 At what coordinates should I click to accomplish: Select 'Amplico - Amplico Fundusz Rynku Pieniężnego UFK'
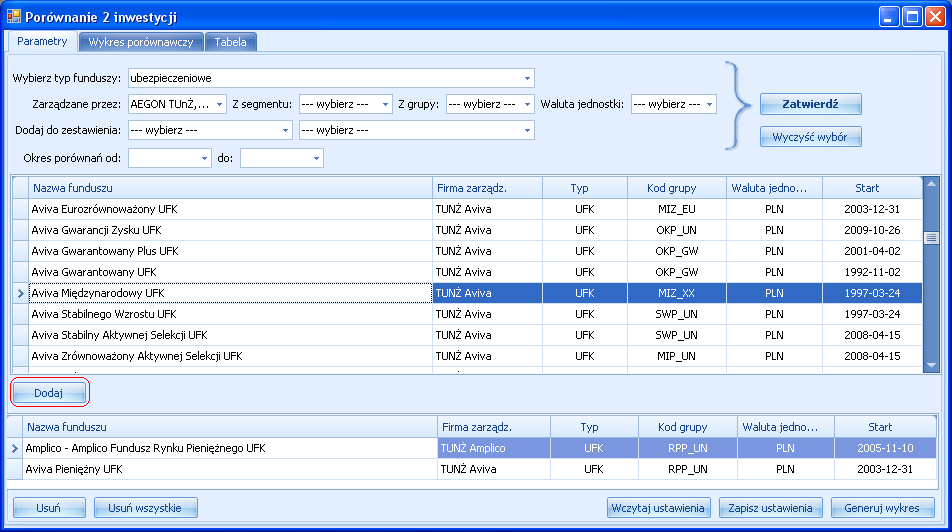click(x=471, y=448)
